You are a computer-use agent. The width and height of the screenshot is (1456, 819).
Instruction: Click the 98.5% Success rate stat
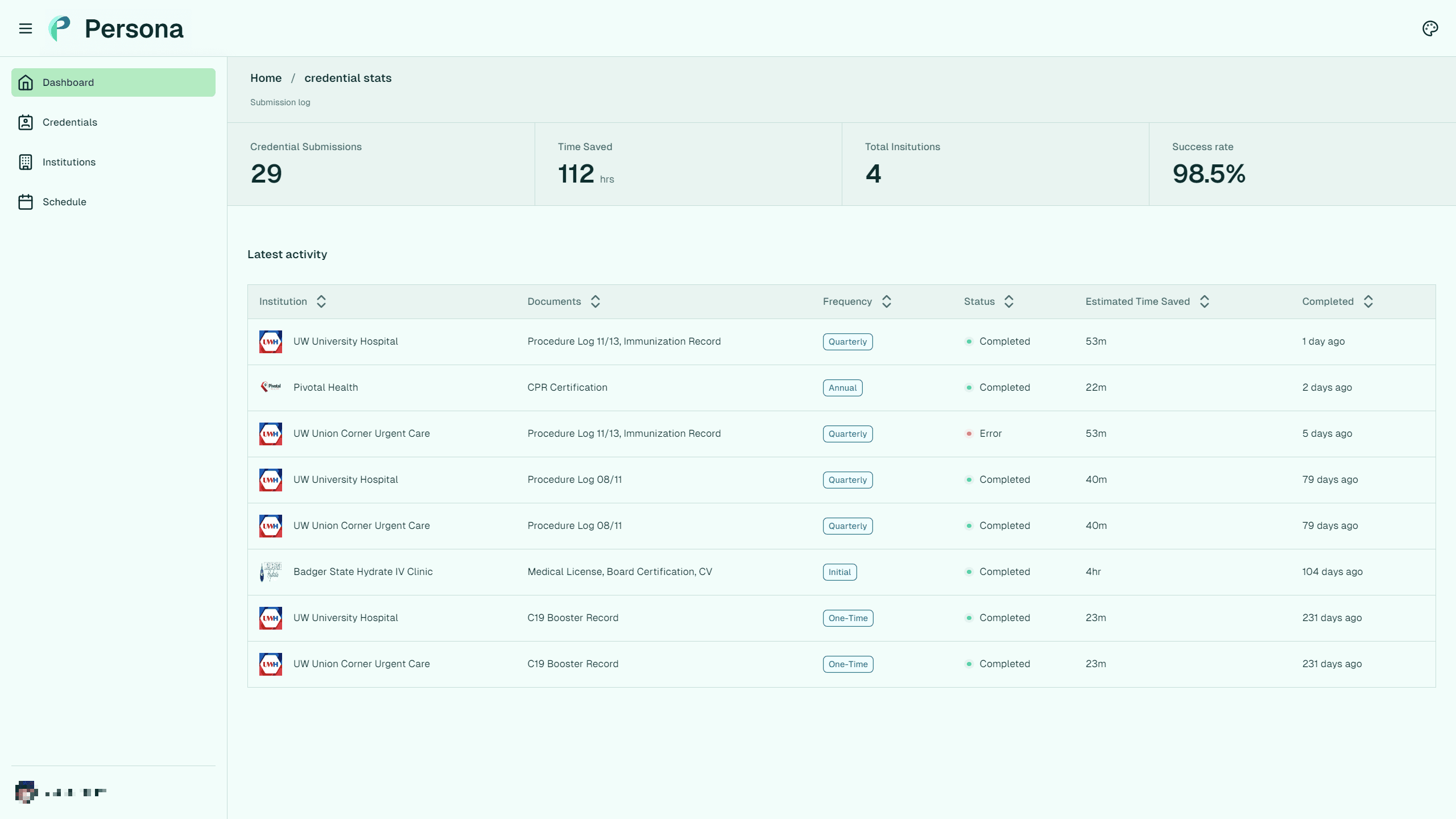tap(1209, 175)
